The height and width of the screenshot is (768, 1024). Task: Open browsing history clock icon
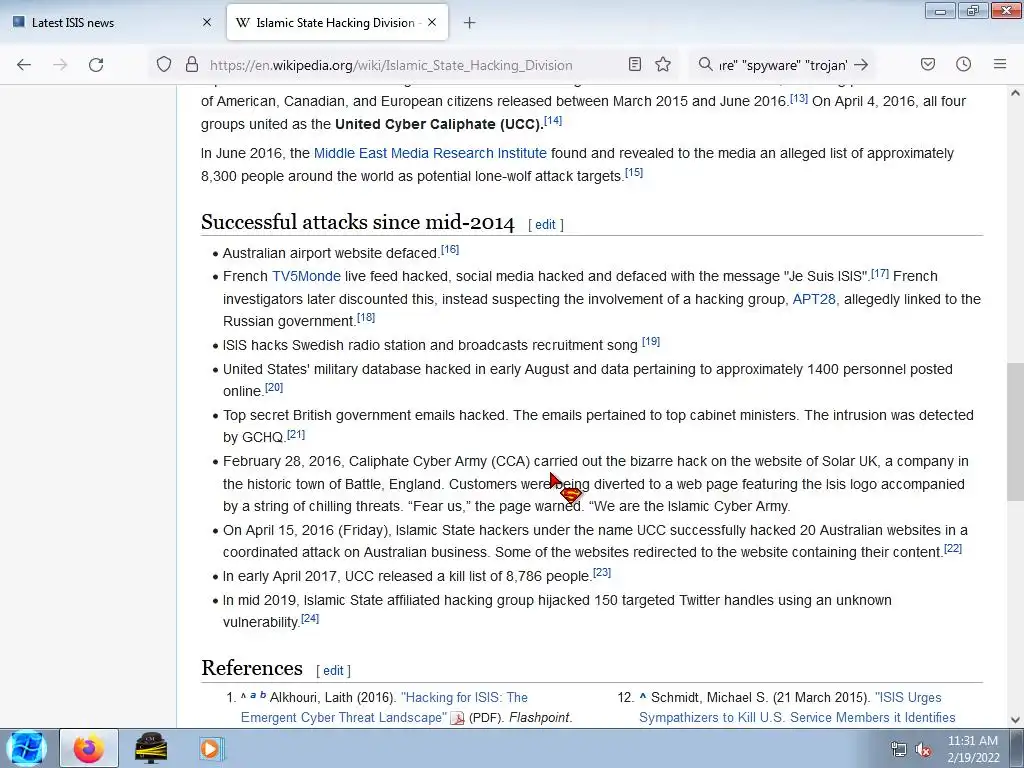point(963,64)
